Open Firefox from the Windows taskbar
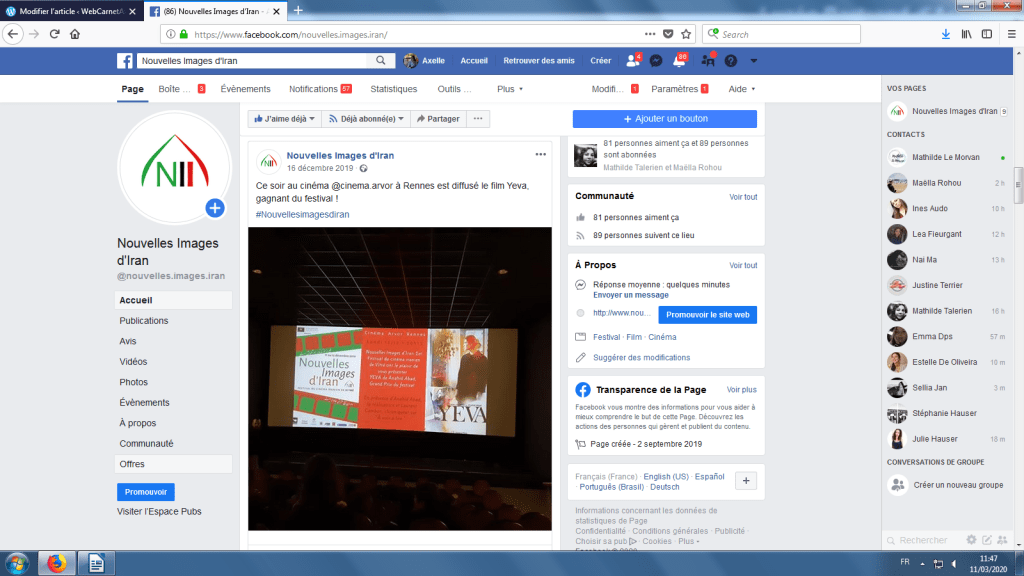This screenshot has width=1024, height=576. [x=56, y=563]
